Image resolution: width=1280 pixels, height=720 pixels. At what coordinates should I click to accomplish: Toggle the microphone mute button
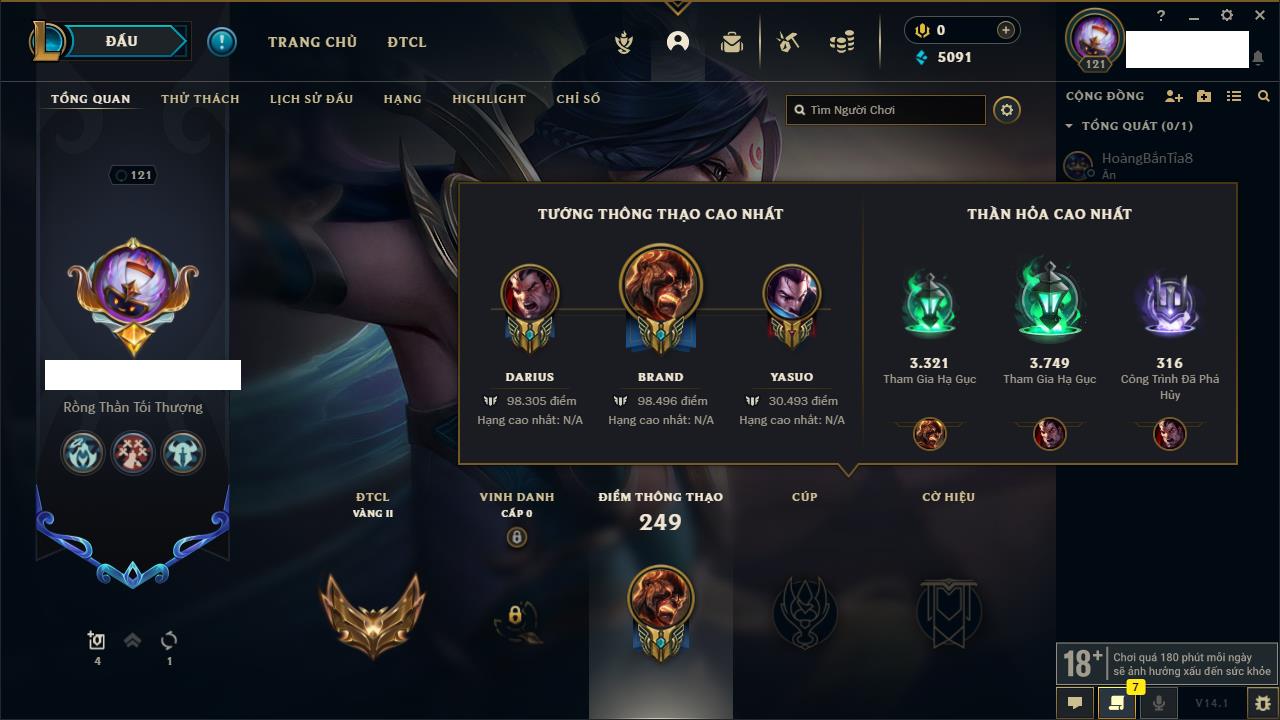click(x=1158, y=702)
